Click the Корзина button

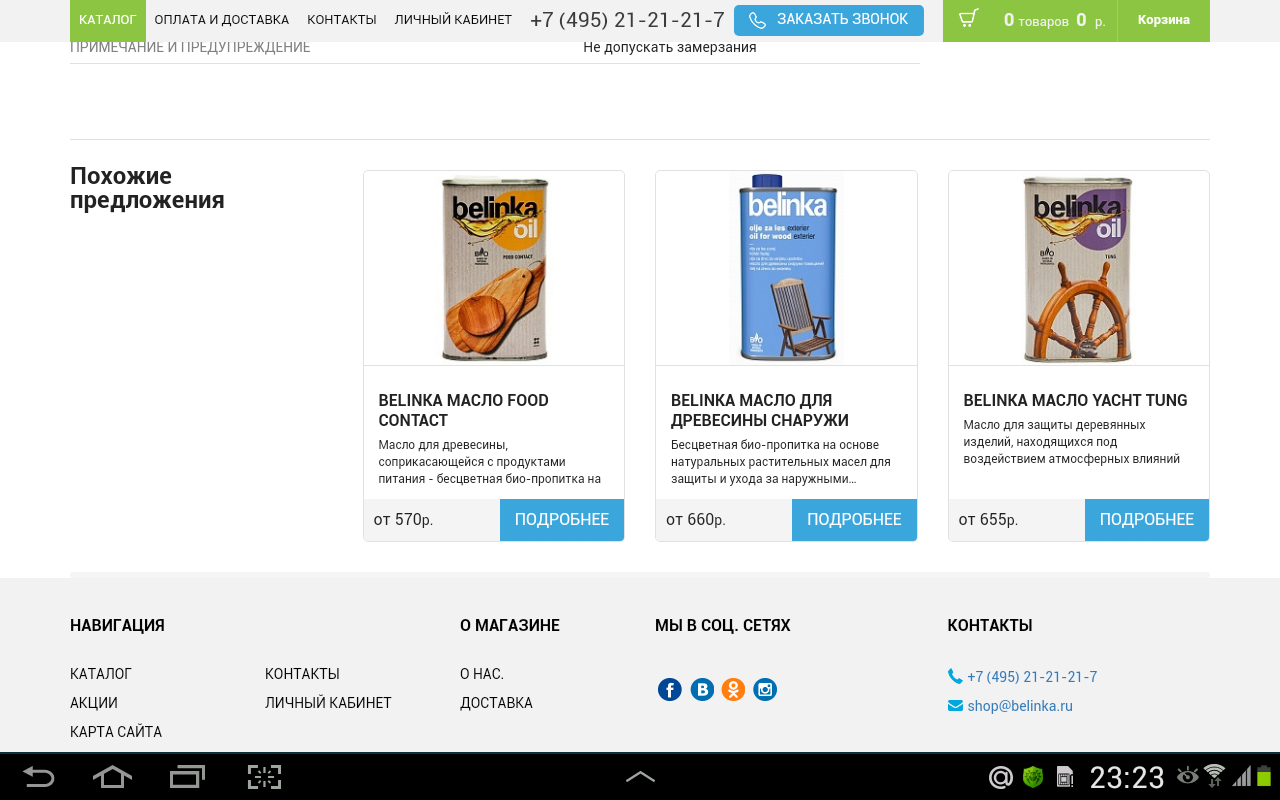point(1163,20)
